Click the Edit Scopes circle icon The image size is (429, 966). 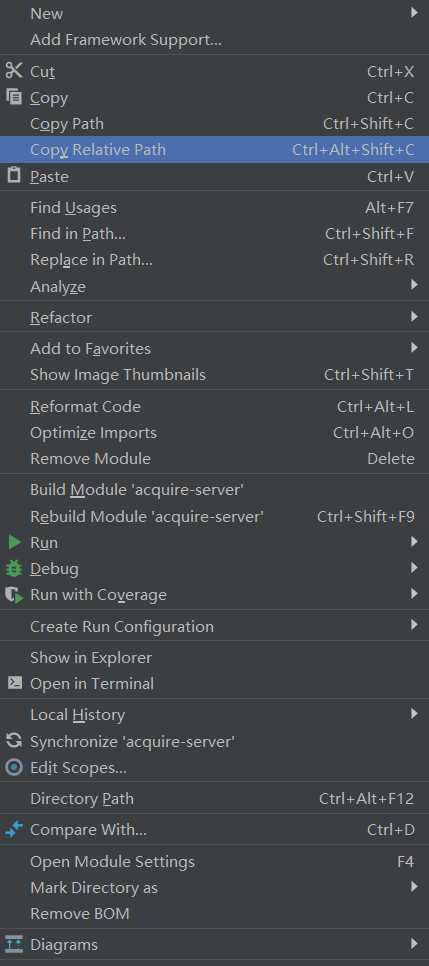tap(14, 768)
